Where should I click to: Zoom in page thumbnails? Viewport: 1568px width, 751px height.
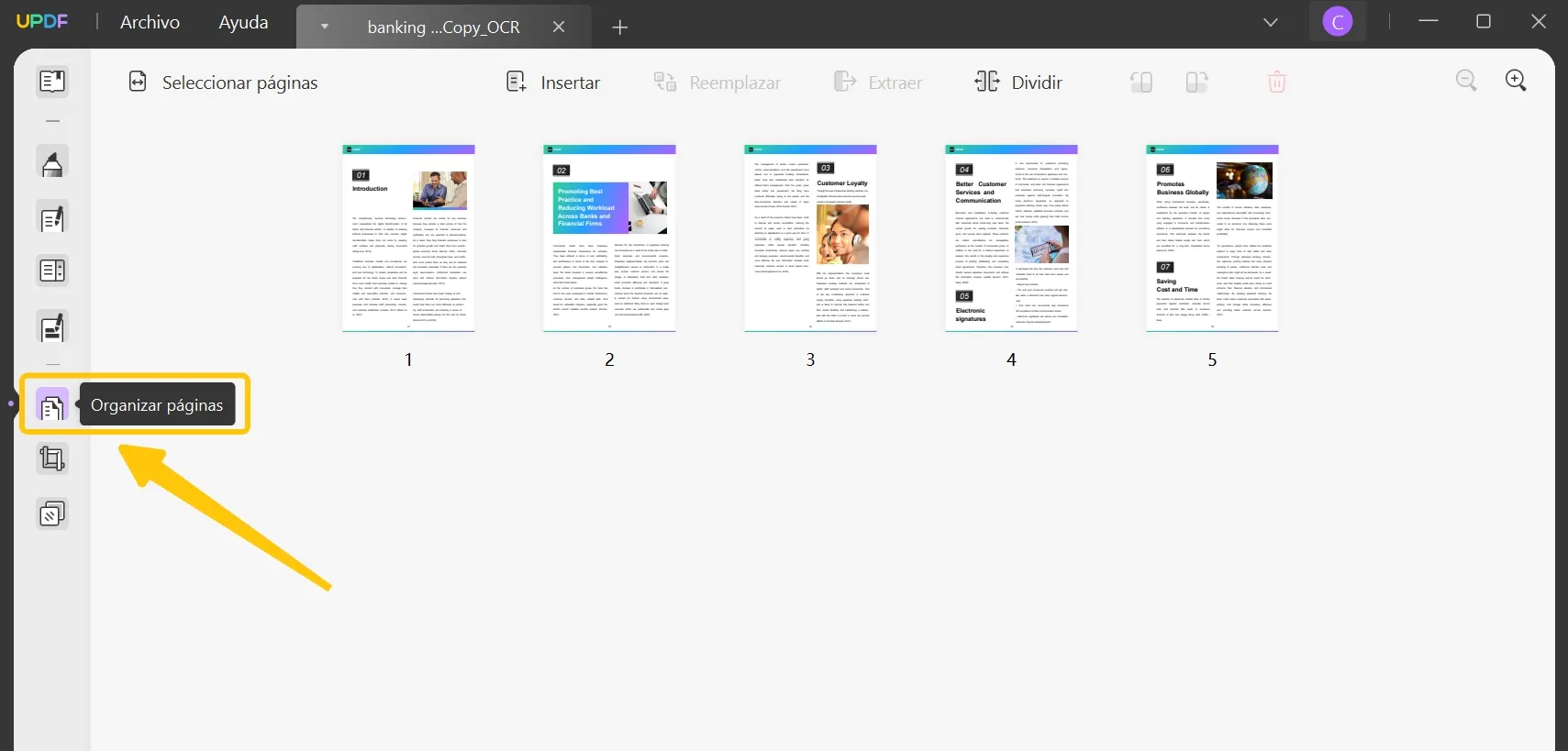(x=1517, y=81)
